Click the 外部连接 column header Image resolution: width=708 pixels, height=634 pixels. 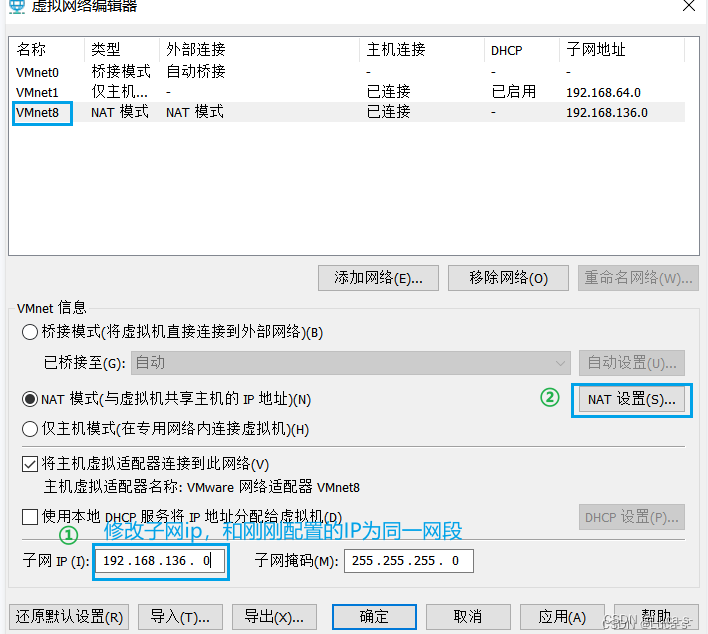click(x=260, y=50)
